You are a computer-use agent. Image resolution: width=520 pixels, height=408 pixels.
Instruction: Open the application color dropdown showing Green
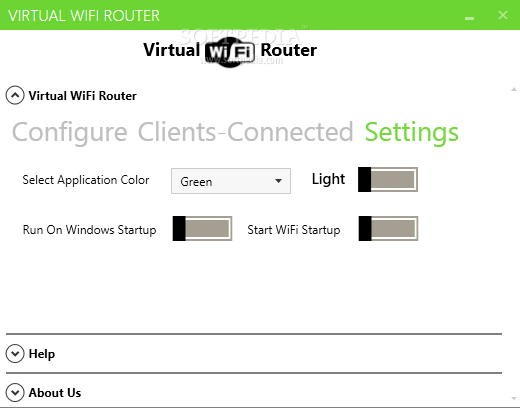tap(231, 181)
